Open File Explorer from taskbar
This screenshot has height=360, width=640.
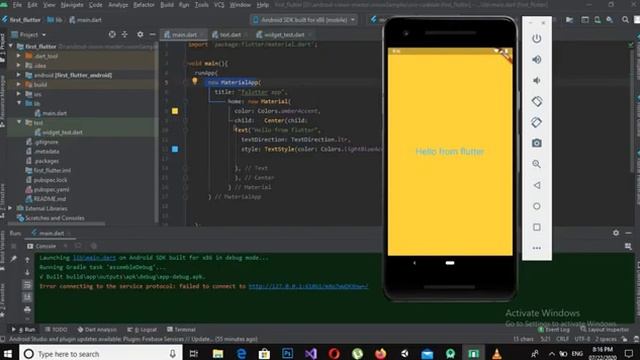218,353
